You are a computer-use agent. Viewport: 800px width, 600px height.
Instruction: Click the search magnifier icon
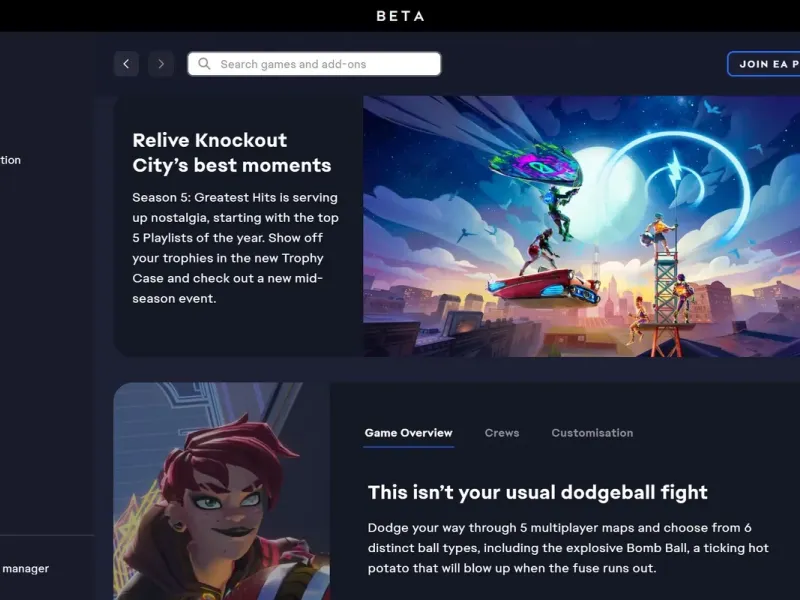click(204, 64)
